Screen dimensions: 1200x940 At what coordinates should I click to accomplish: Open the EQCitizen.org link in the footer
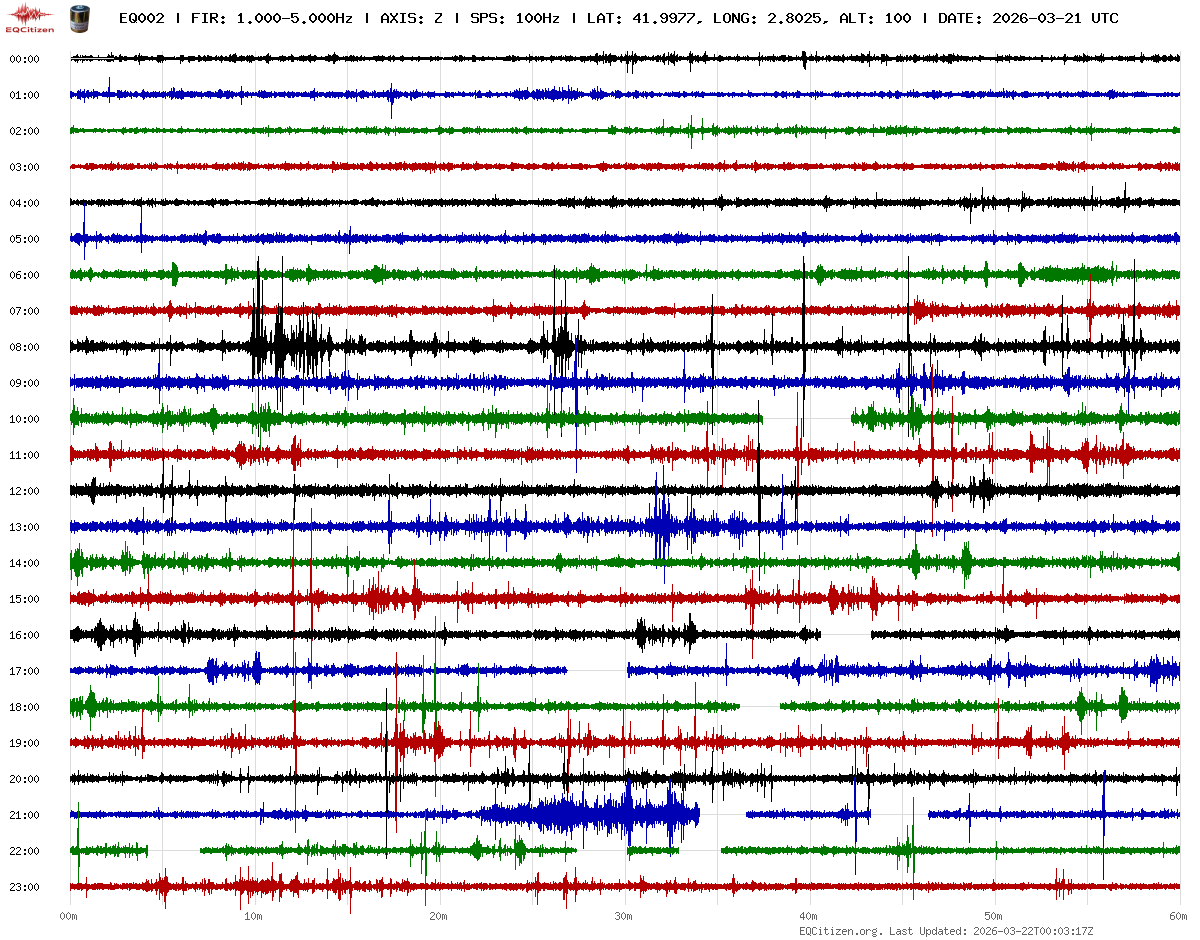pos(840,930)
